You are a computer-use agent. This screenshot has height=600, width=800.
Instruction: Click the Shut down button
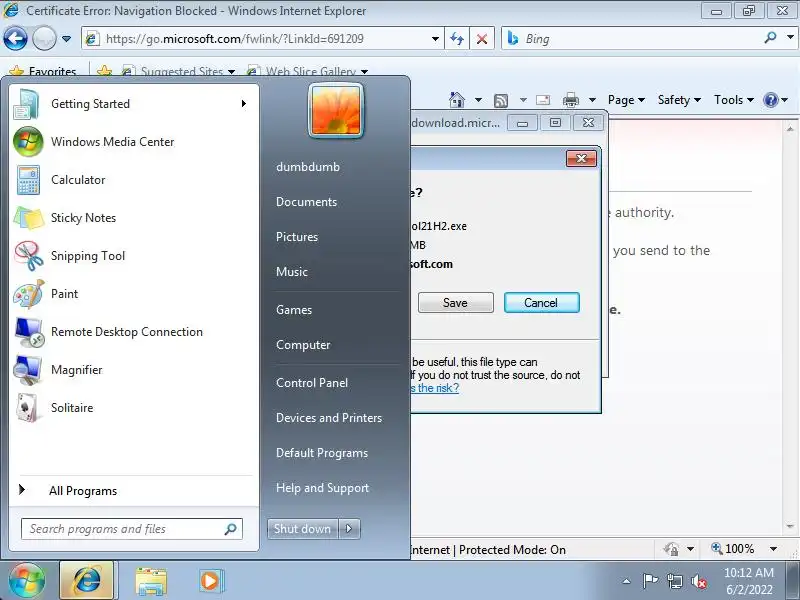click(x=303, y=529)
